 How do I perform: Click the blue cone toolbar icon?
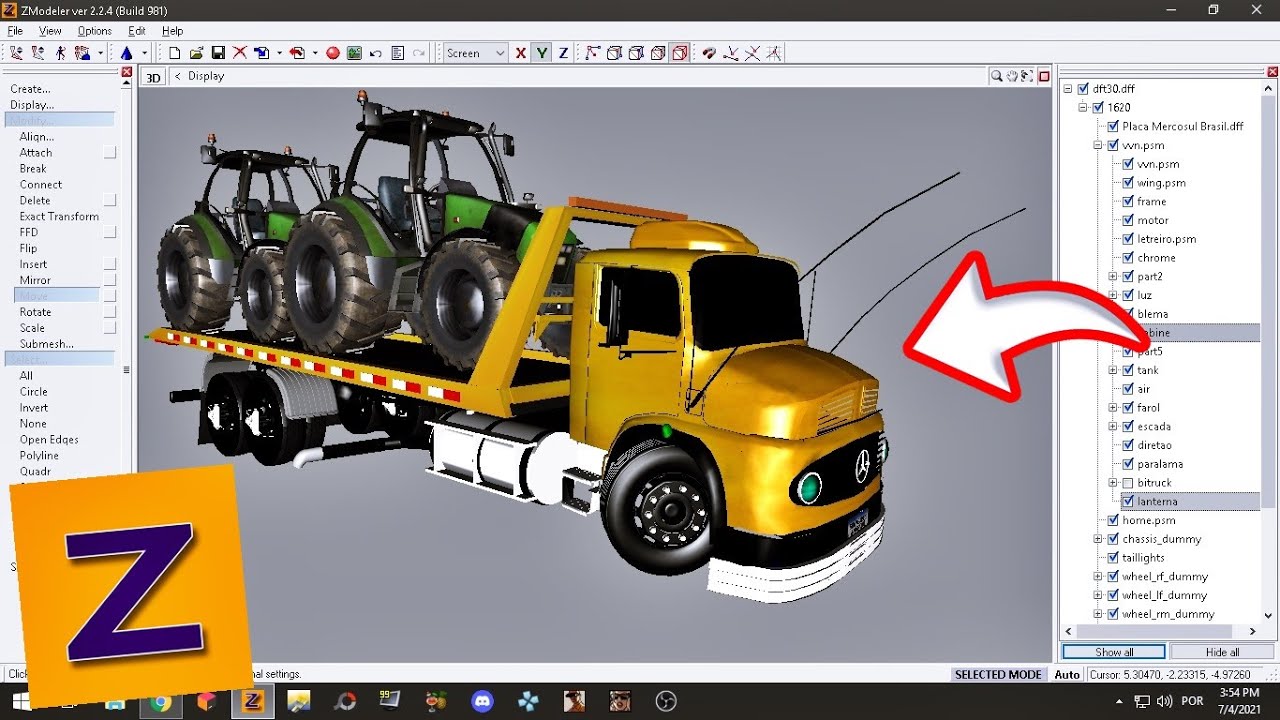(x=126, y=53)
